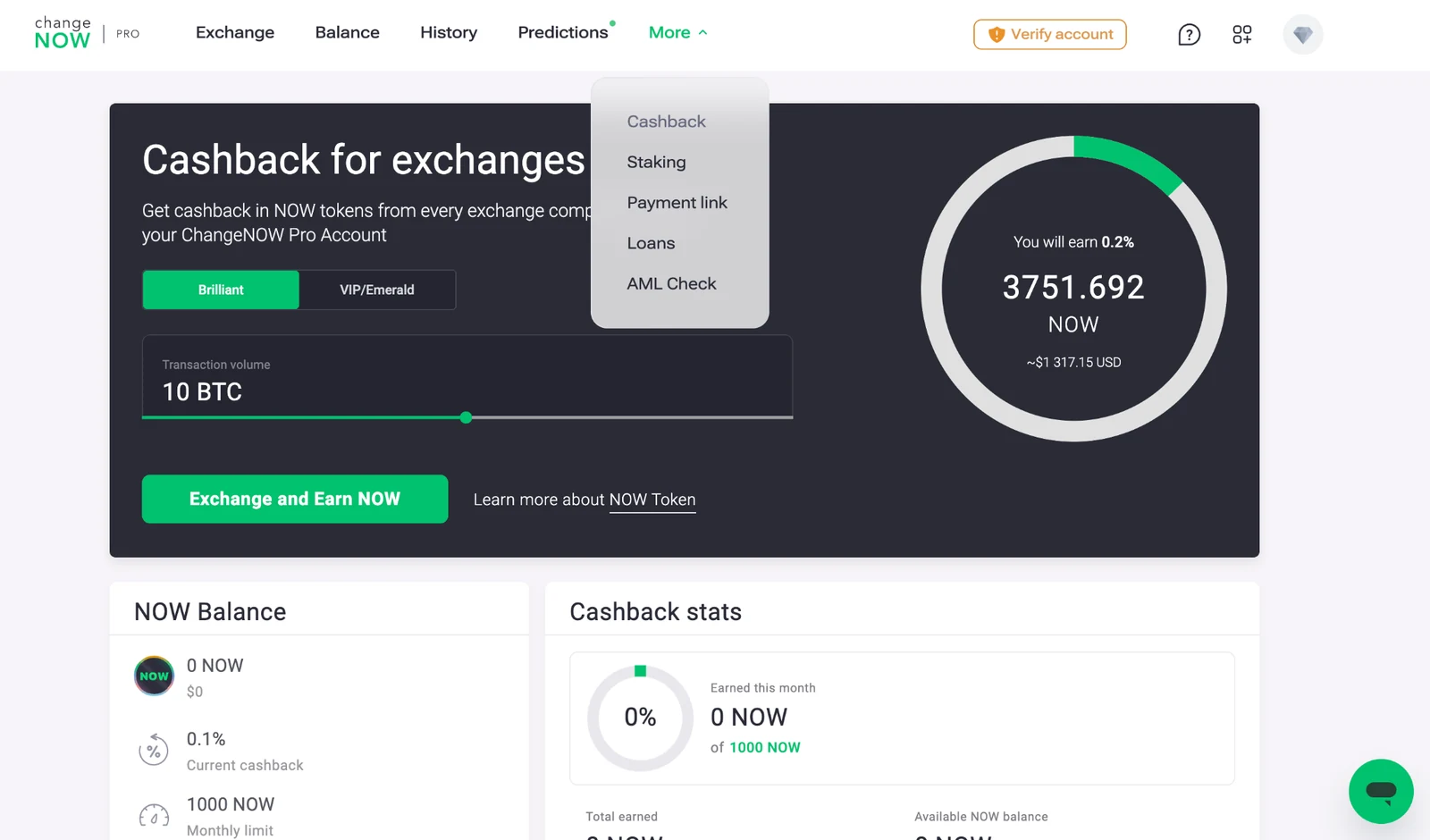Open the diamond profile avatar
The width and height of the screenshot is (1430, 840).
(x=1302, y=35)
